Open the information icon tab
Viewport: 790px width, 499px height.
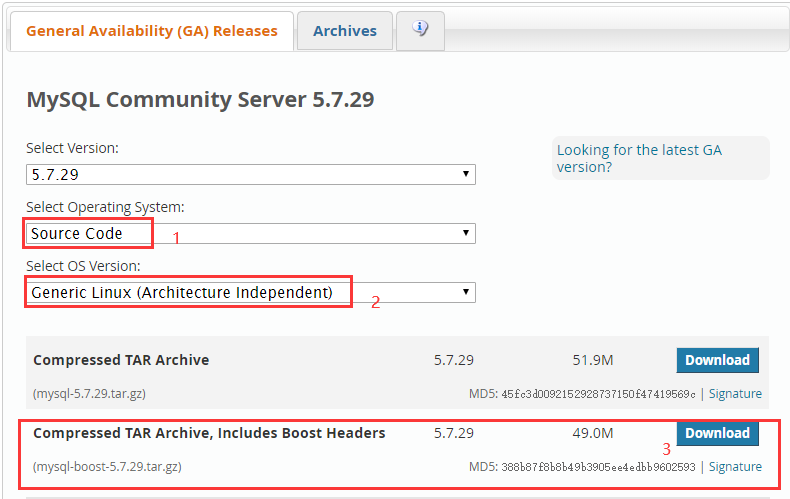pos(420,31)
